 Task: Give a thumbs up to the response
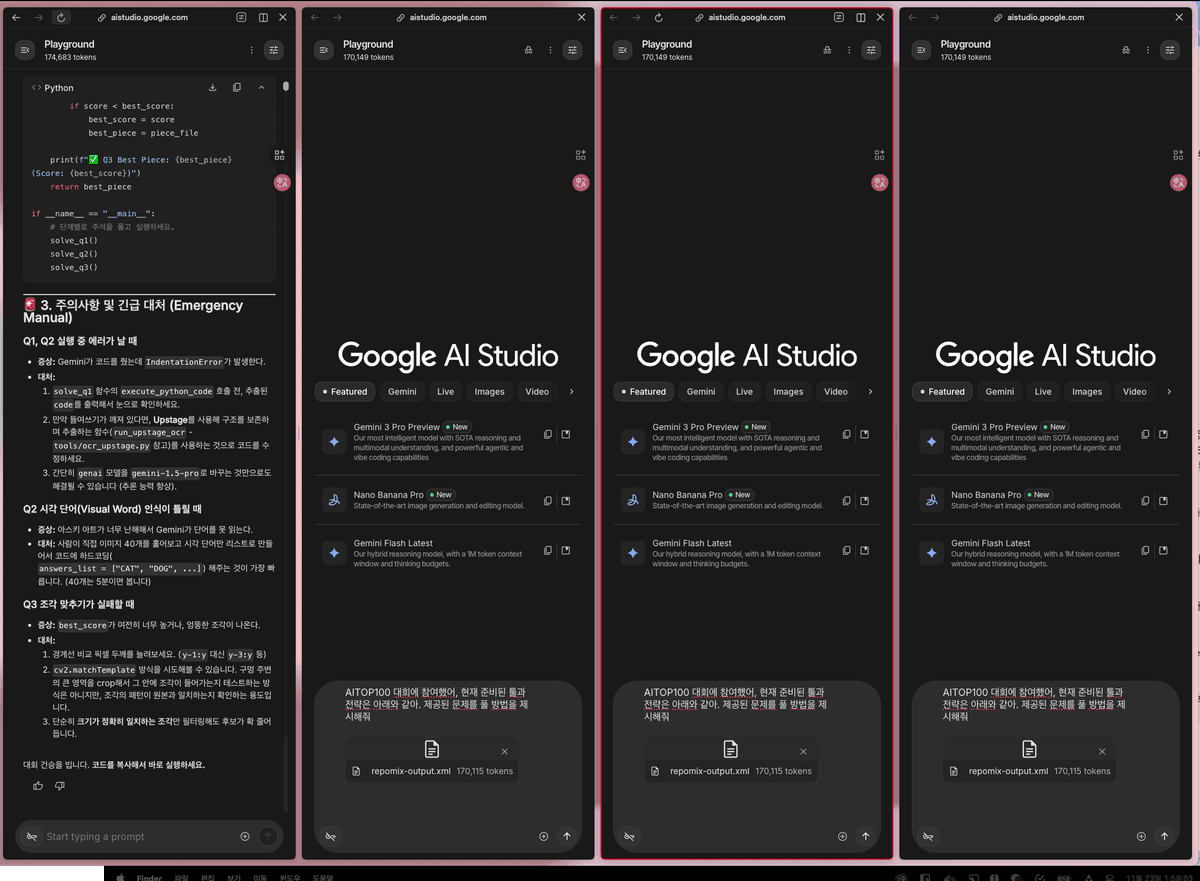[37, 786]
